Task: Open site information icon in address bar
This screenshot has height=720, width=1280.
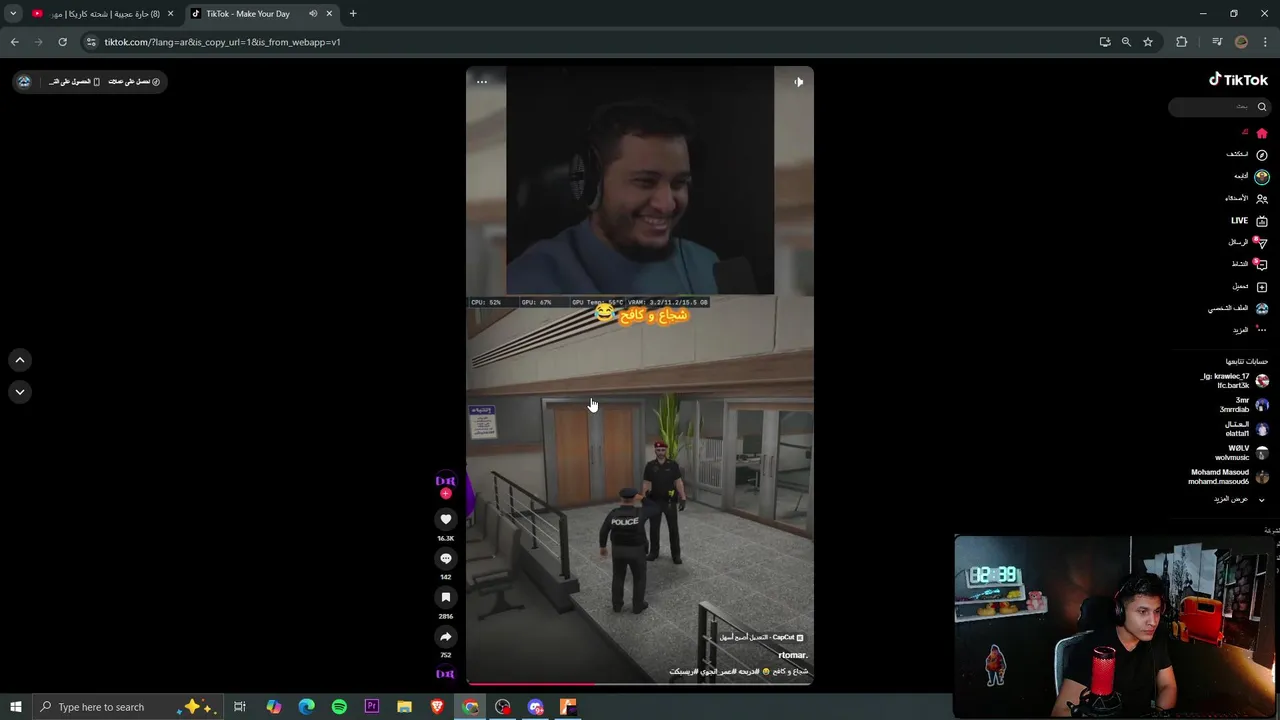Action: [91, 42]
